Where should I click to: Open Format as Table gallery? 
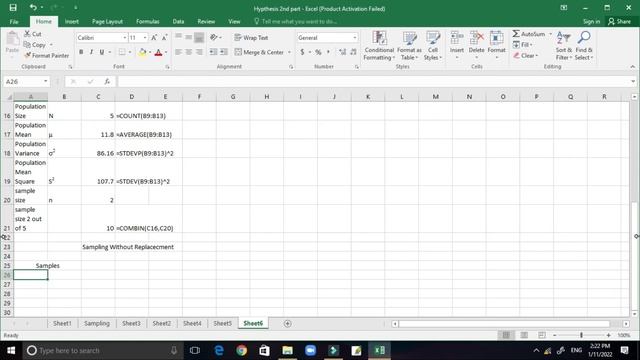click(x=409, y=46)
